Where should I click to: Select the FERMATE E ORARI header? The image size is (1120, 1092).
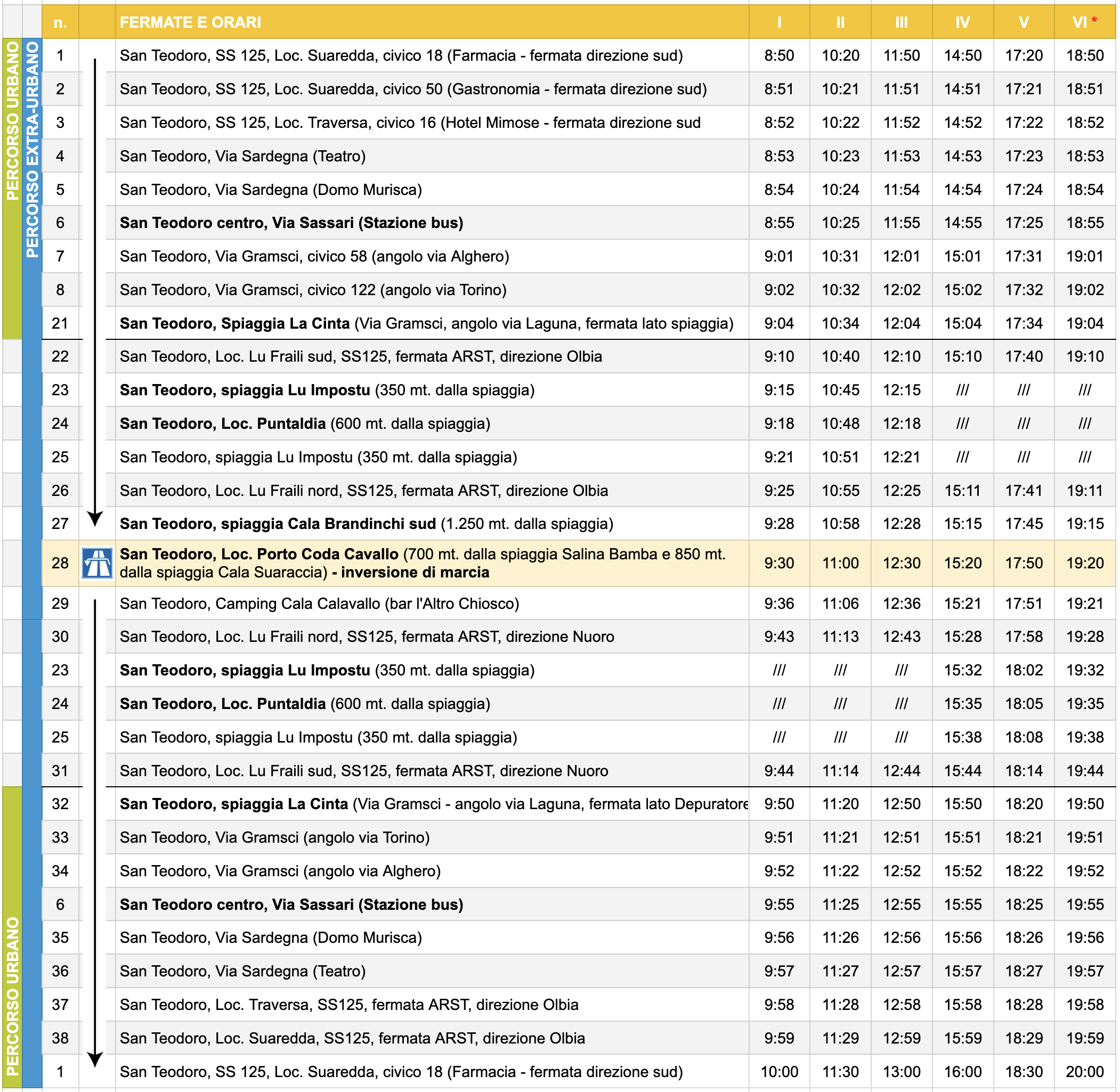click(191, 22)
